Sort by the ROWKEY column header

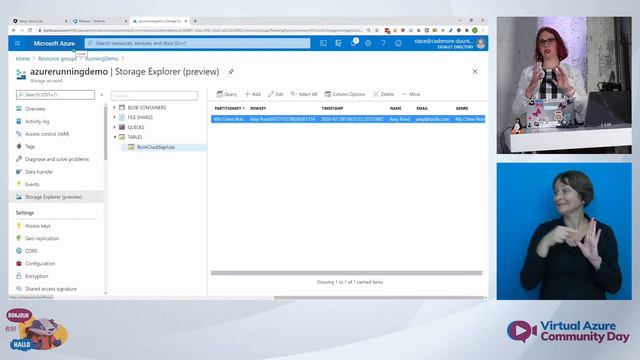258,109
